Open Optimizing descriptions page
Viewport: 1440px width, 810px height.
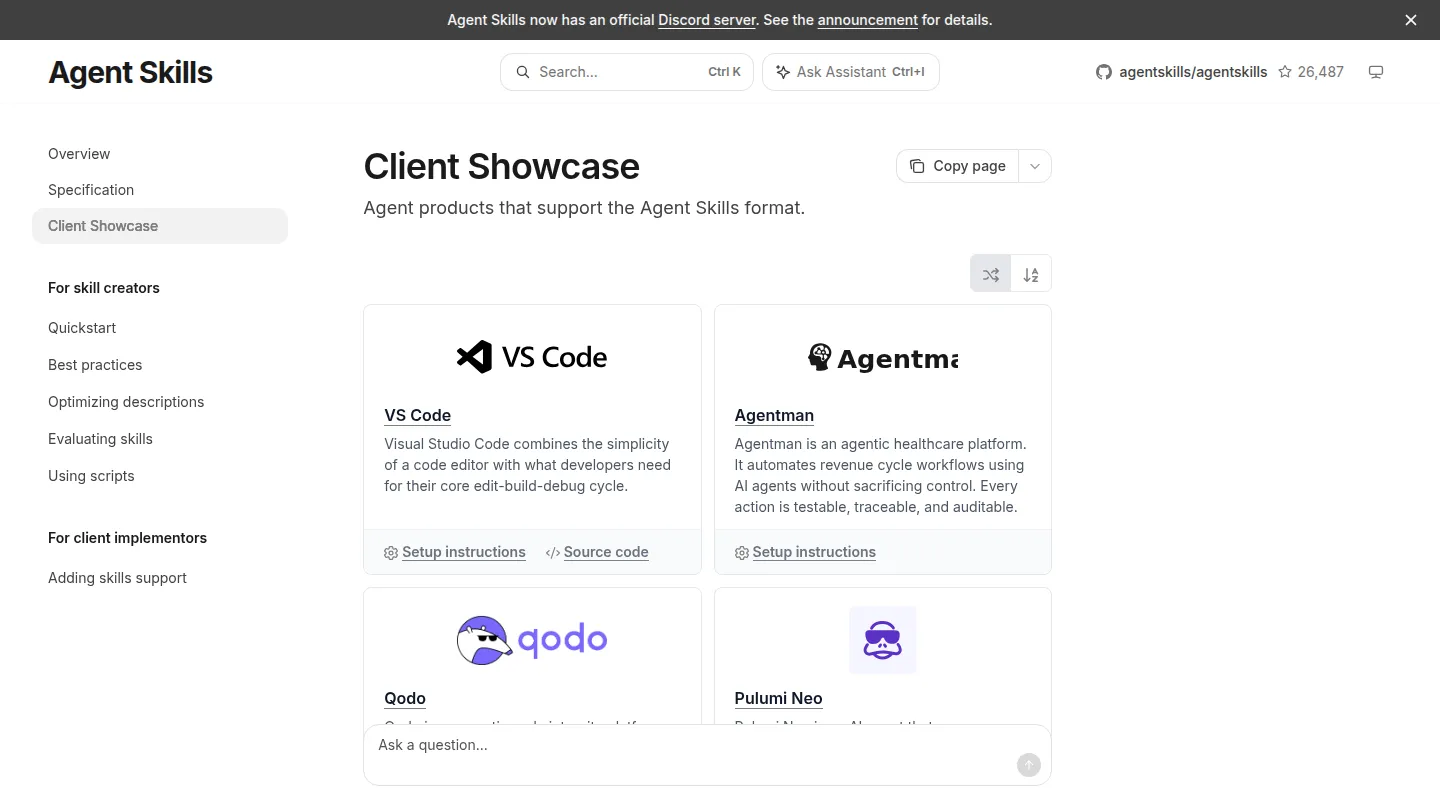[126, 402]
